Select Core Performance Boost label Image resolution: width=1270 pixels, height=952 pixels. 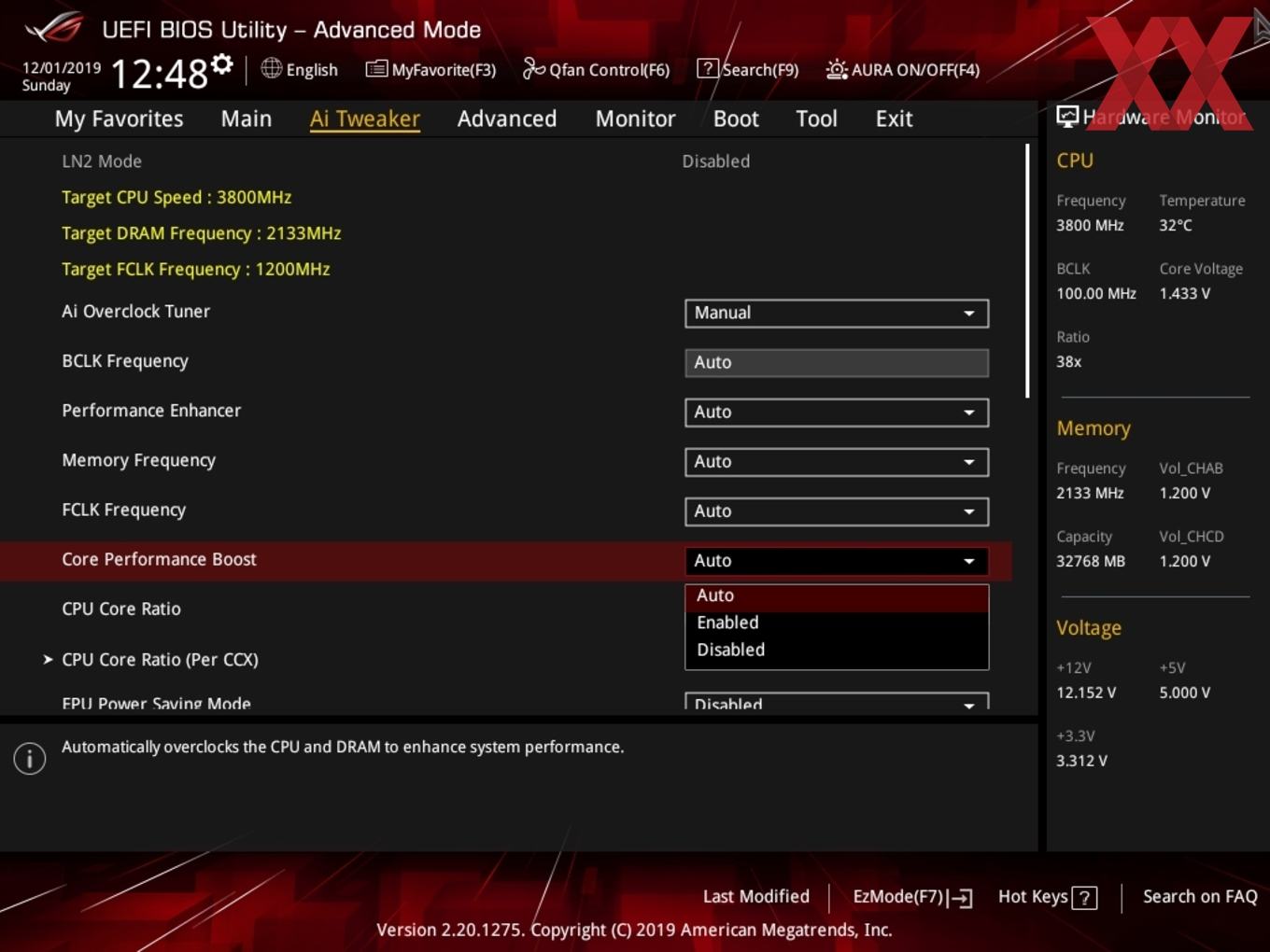[x=159, y=559]
